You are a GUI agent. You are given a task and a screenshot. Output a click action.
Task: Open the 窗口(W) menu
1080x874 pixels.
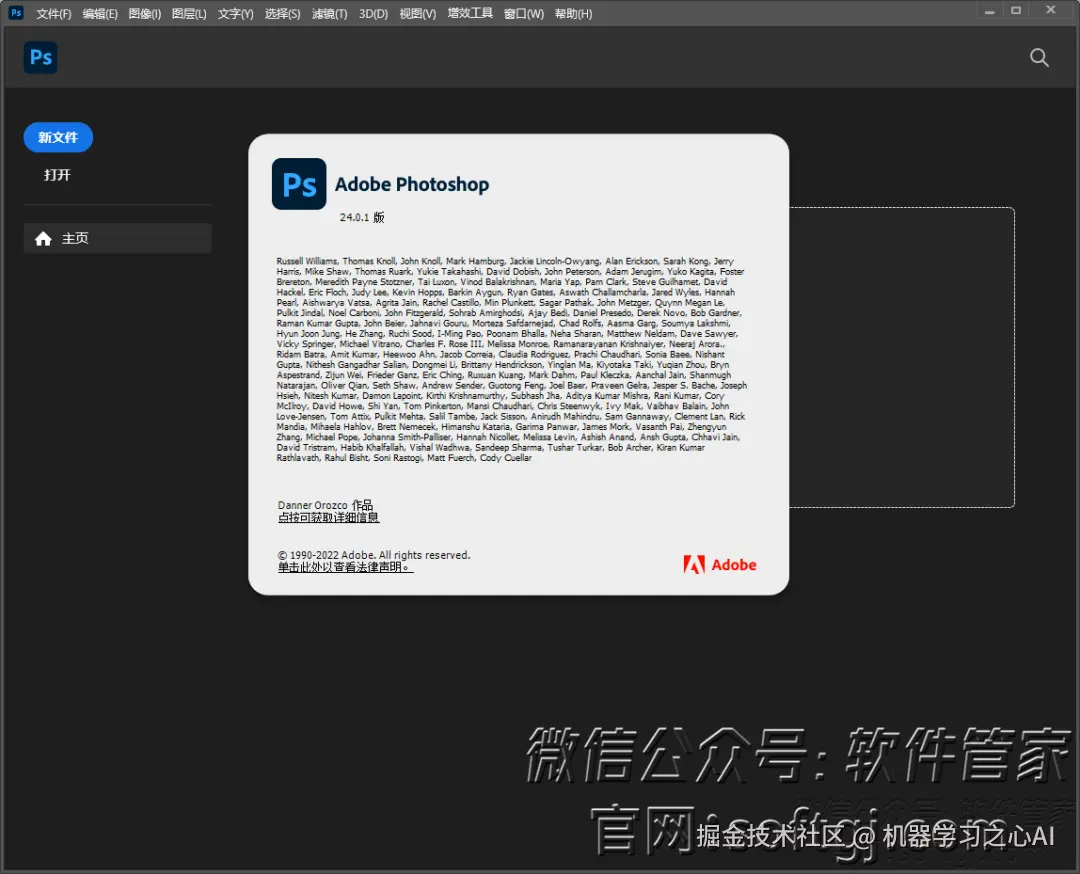pyautogui.click(x=523, y=14)
